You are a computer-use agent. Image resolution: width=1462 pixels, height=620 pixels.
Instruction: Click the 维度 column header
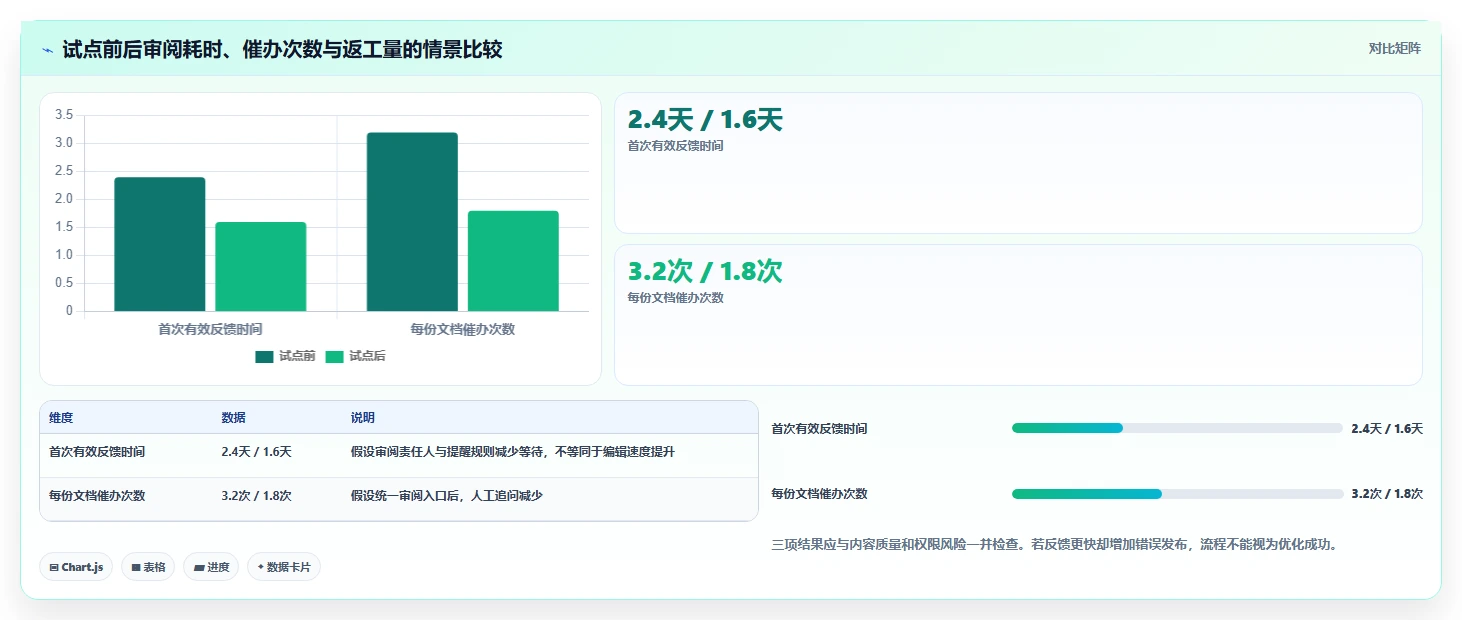coord(61,418)
